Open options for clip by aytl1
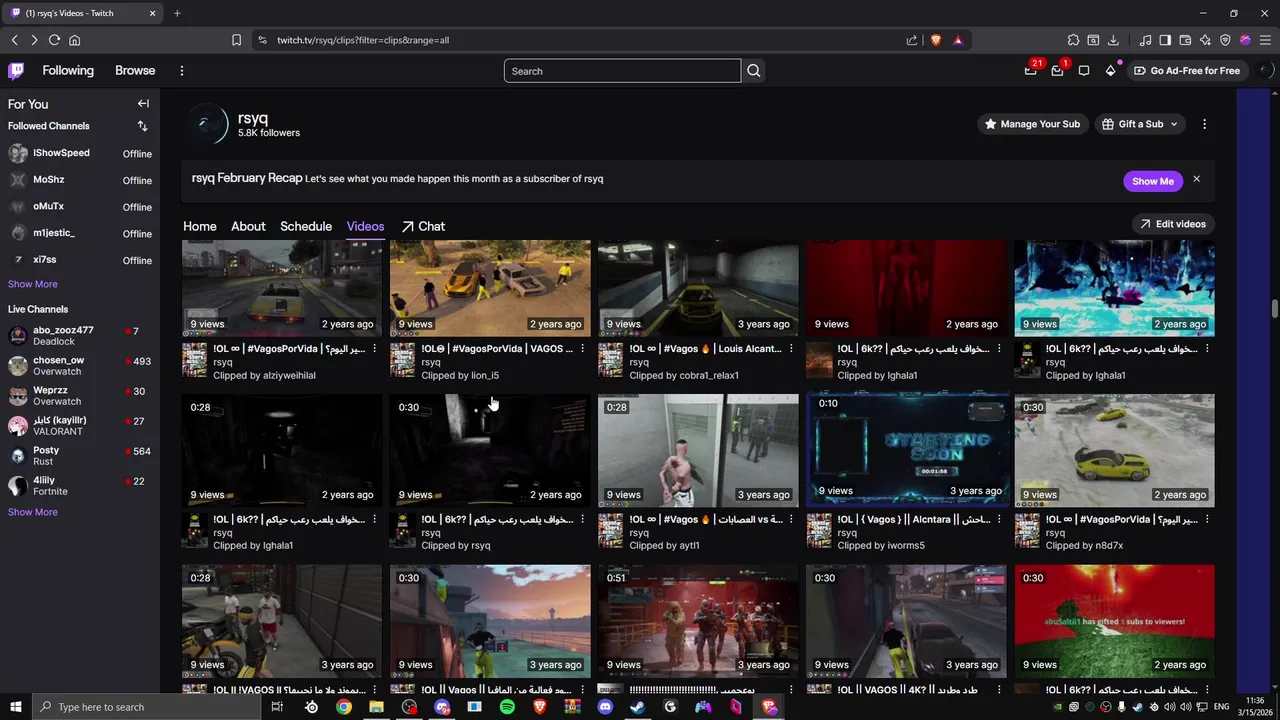The height and width of the screenshot is (720, 1280). [x=791, y=519]
